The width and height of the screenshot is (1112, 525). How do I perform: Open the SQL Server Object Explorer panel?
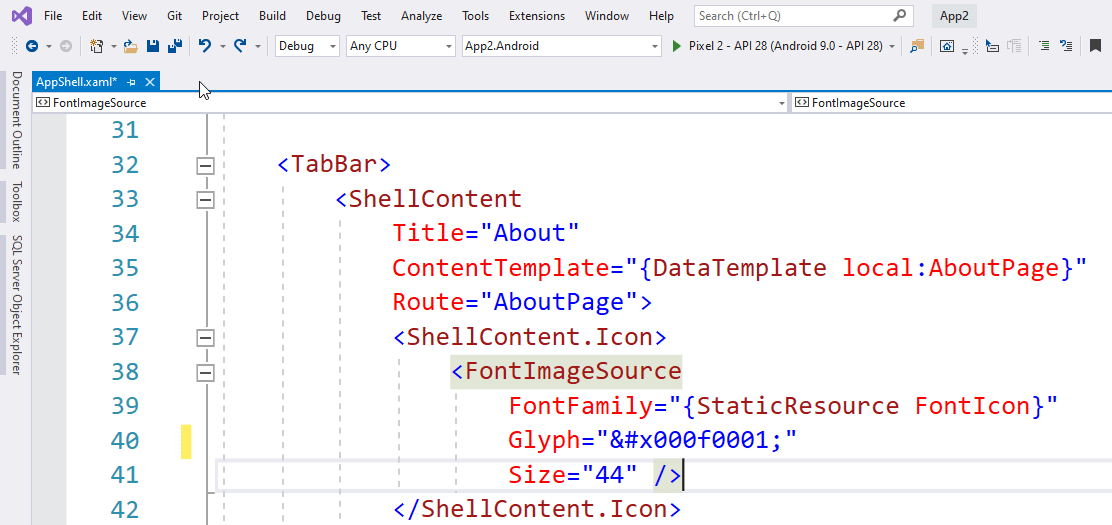point(16,305)
